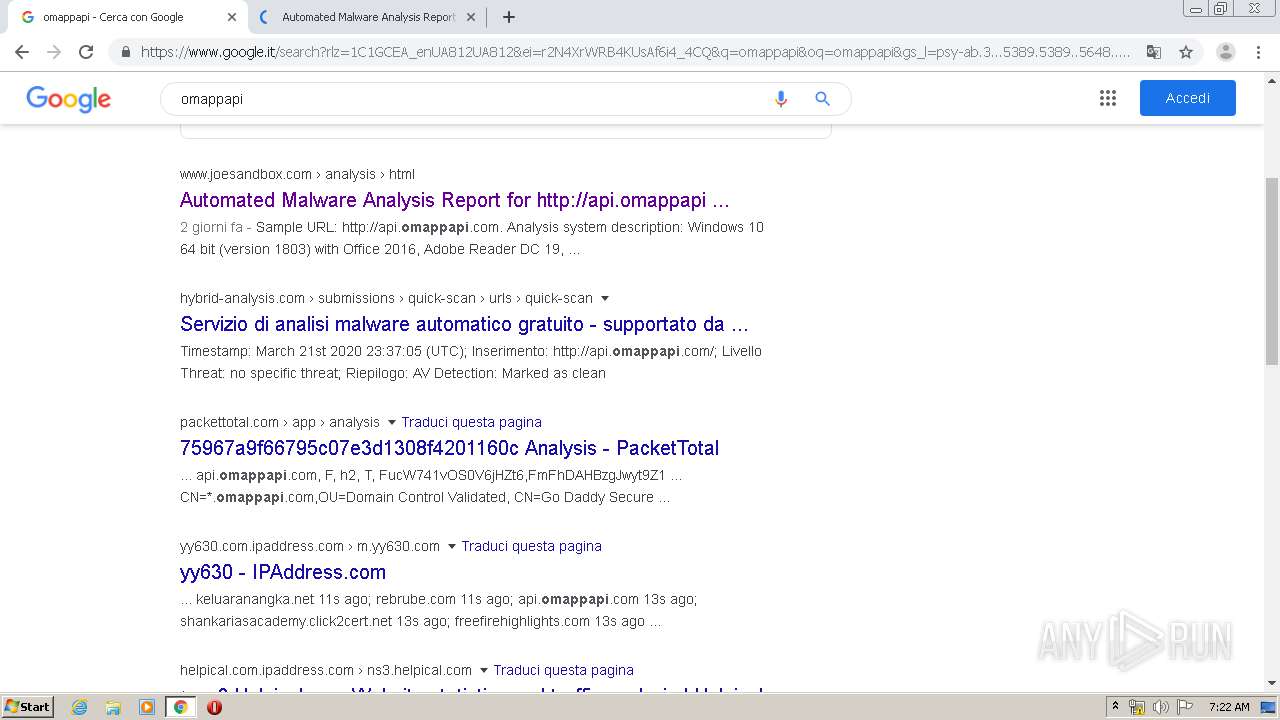1280x720 pixels.
Task: Click the Accedi sign-in button
Action: tap(1188, 98)
